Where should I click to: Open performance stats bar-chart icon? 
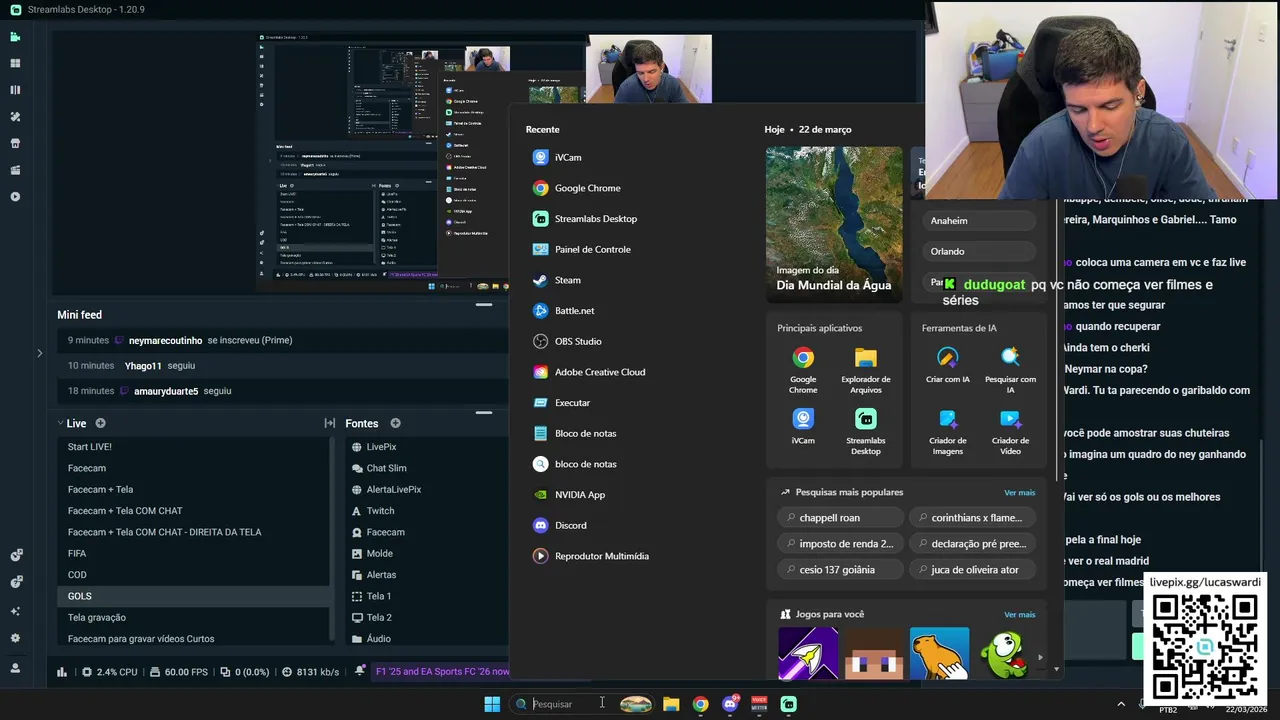point(62,672)
